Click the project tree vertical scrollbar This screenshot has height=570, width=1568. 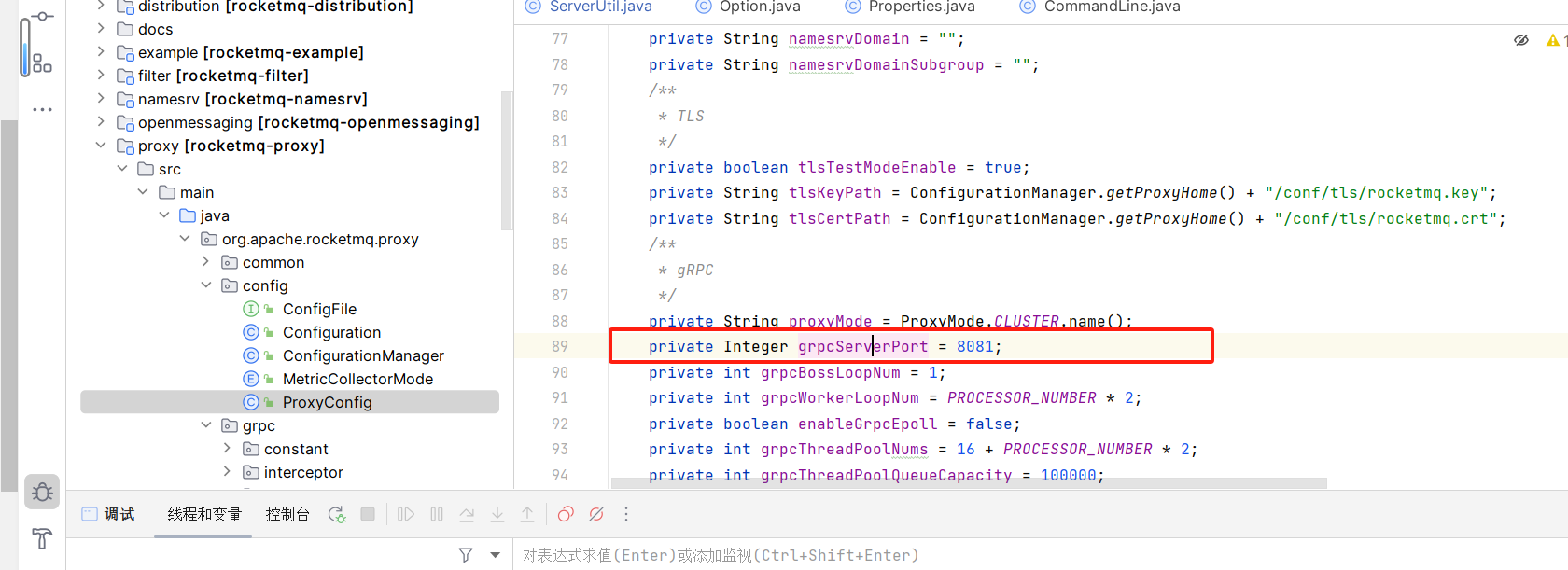click(507, 160)
